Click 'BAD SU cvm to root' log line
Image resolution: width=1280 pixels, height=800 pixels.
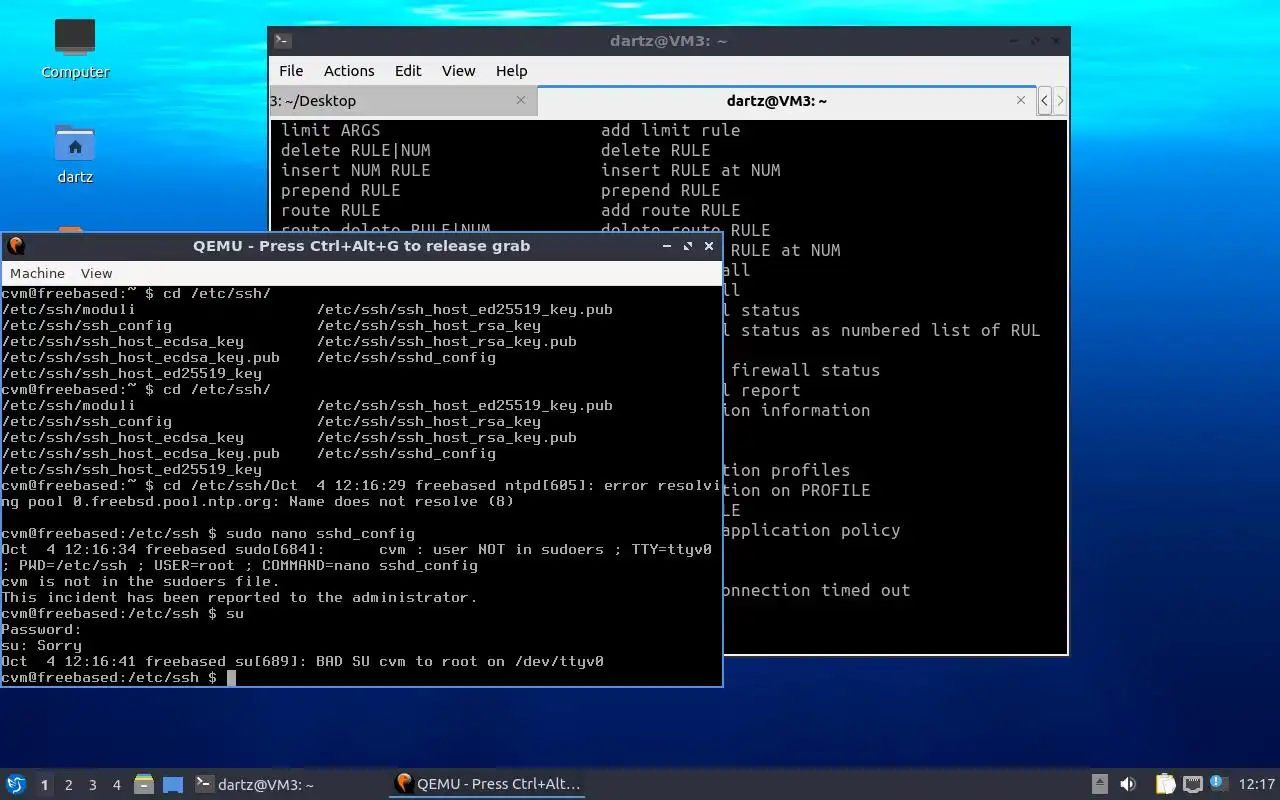[303, 661]
